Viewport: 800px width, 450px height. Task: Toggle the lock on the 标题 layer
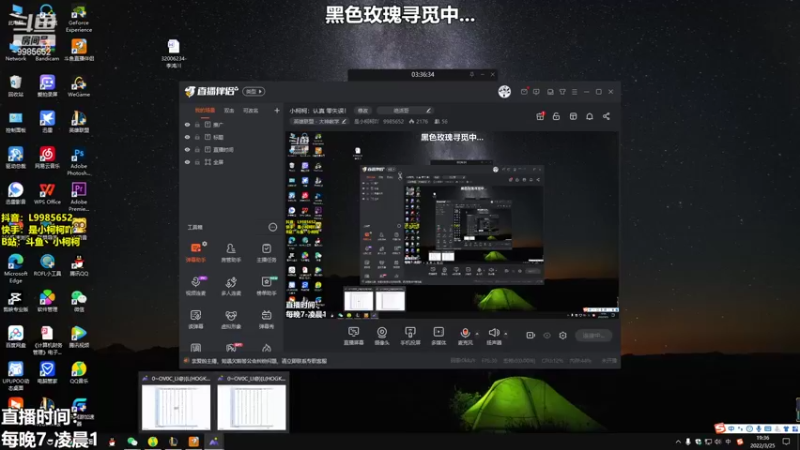[x=197, y=137]
